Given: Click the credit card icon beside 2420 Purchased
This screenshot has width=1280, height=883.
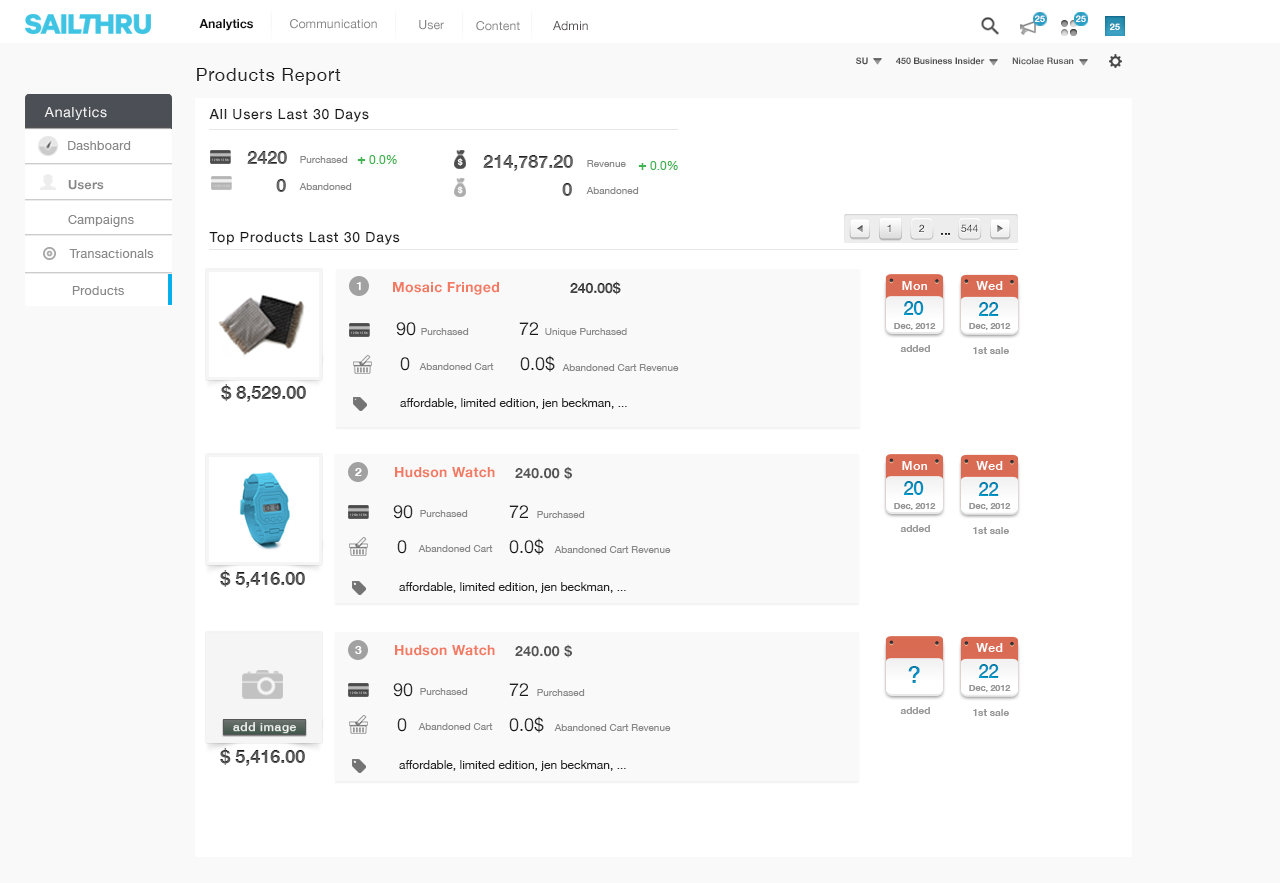Looking at the screenshot, I should pos(221,157).
